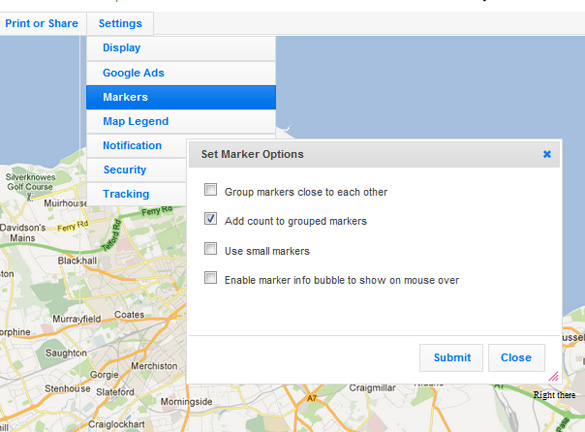Click the Murrayfield label on the map
This screenshot has width=585, height=432.
click(x=76, y=319)
